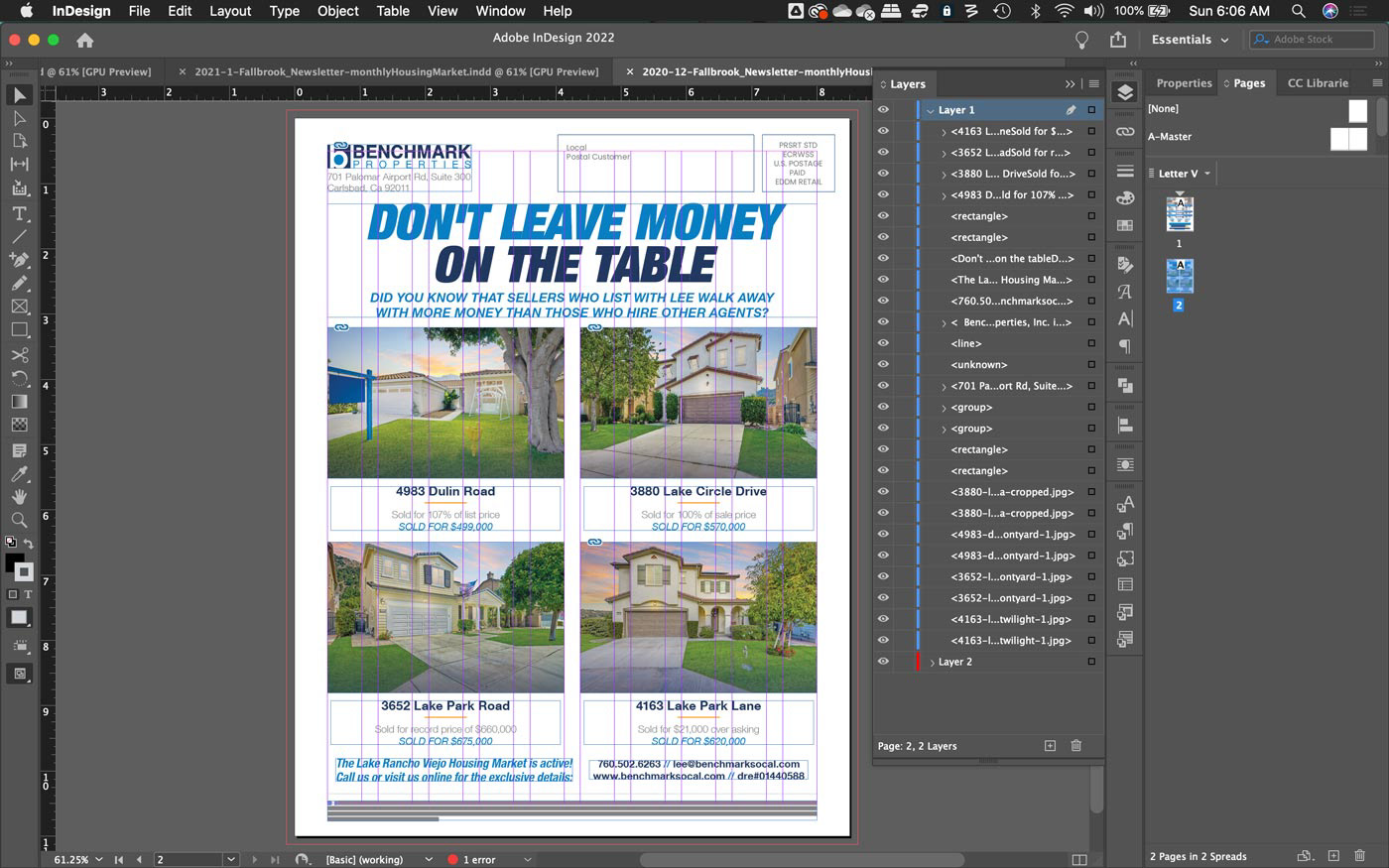
Task: Click the Share document icon
Action: pos(1118,40)
